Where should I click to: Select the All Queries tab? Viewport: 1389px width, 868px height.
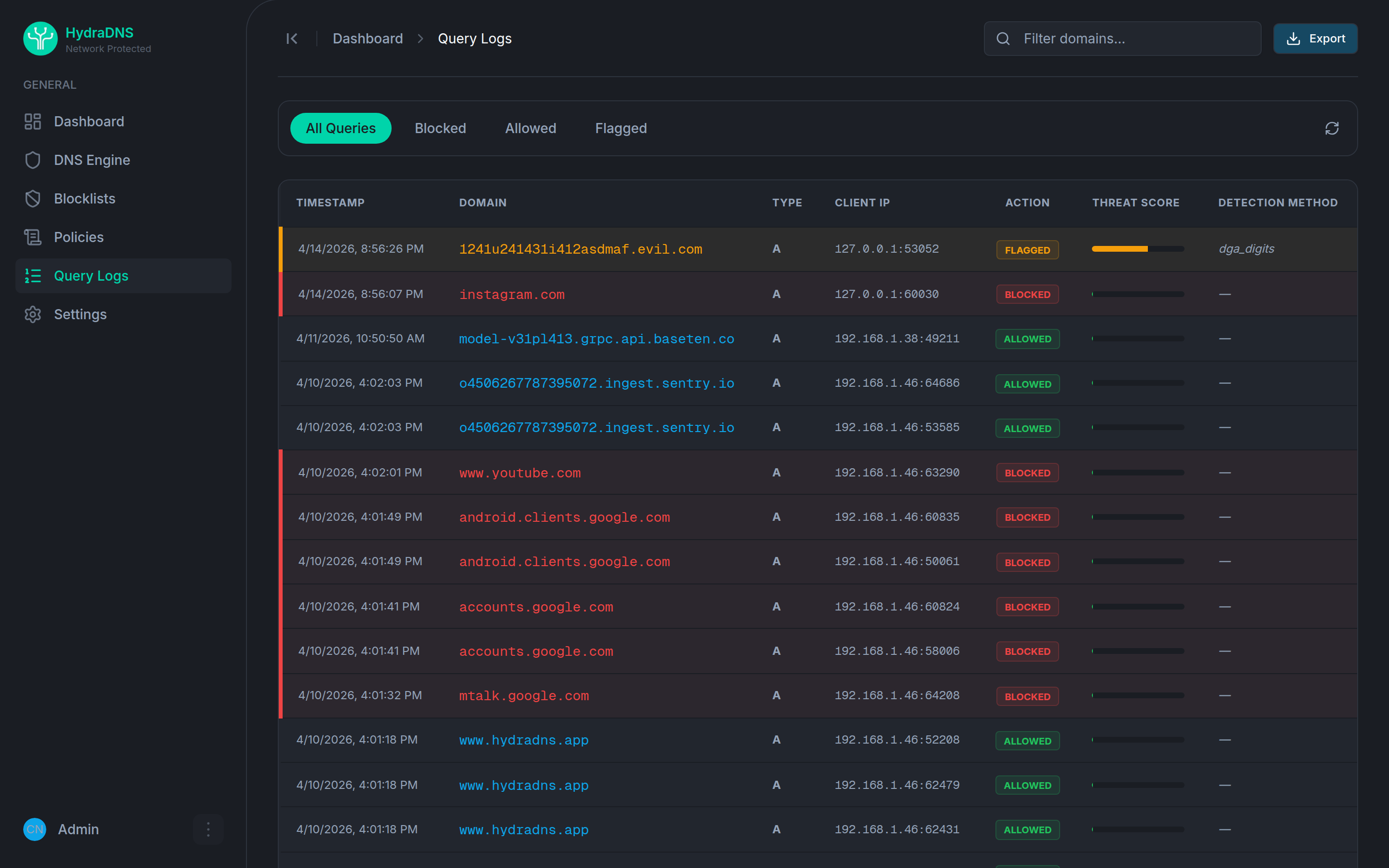coord(341,128)
